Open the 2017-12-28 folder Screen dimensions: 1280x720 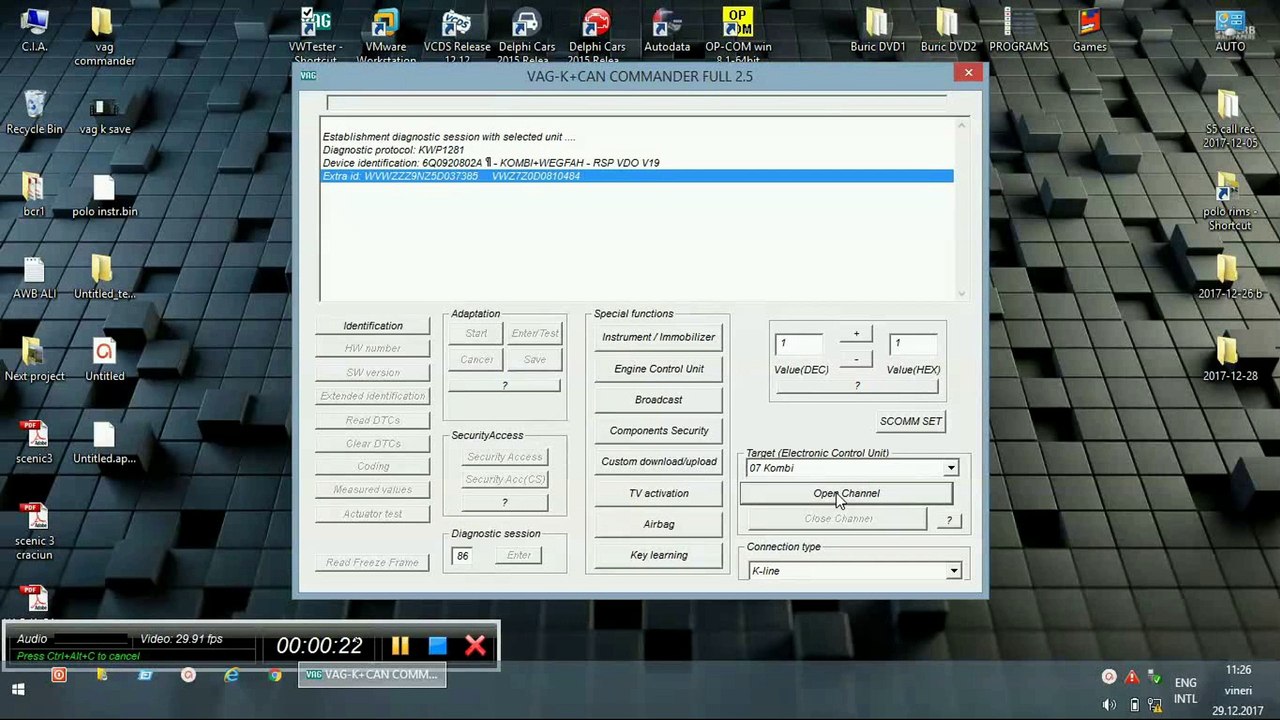pos(1229,360)
